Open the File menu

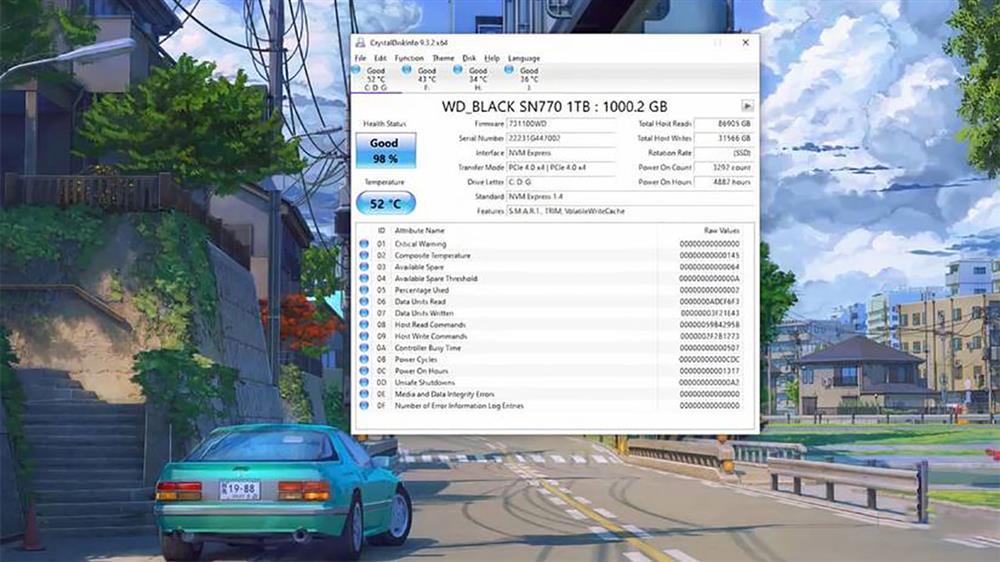pyautogui.click(x=360, y=58)
